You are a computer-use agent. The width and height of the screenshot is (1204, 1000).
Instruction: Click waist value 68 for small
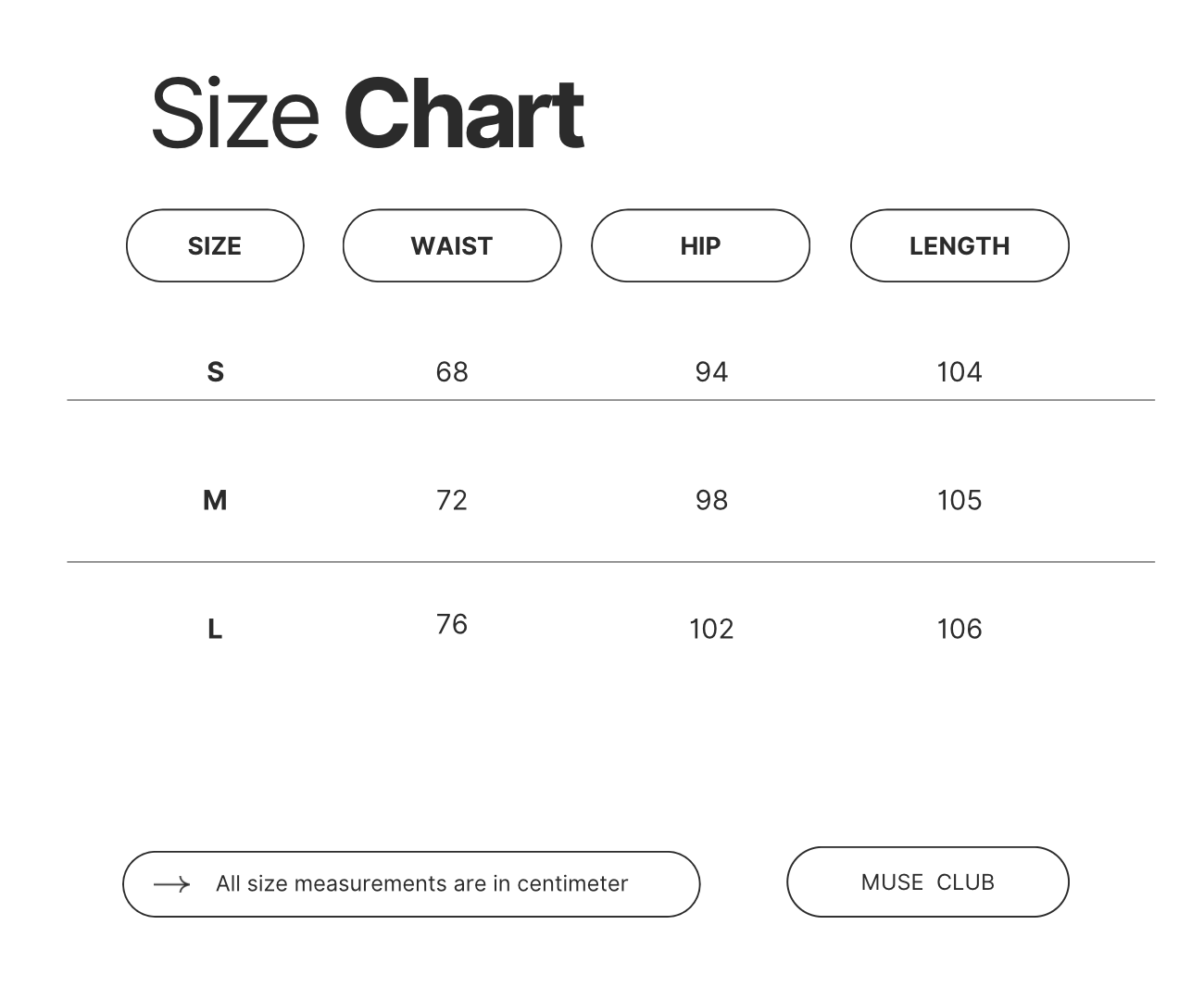(x=452, y=372)
